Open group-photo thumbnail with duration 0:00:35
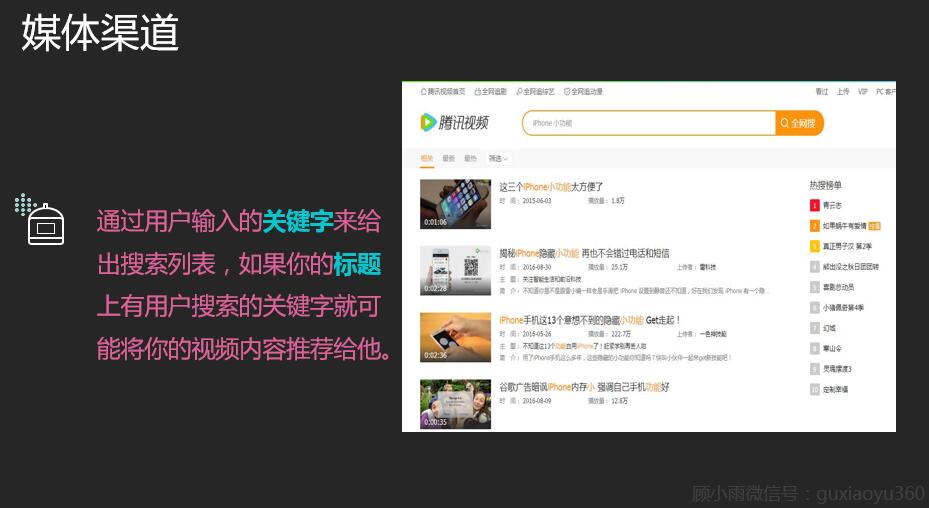929x508 pixels. click(456, 404)
